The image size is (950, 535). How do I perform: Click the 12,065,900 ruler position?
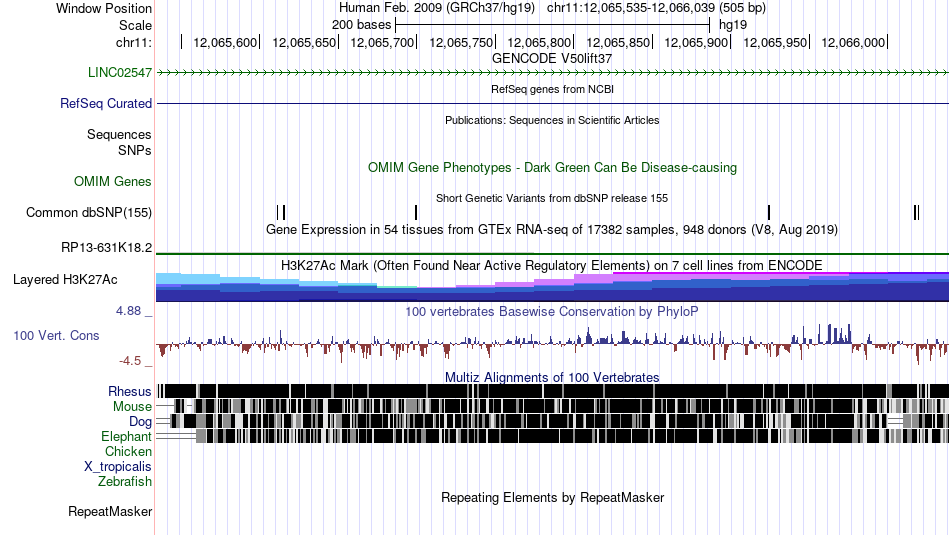point(696,42)
